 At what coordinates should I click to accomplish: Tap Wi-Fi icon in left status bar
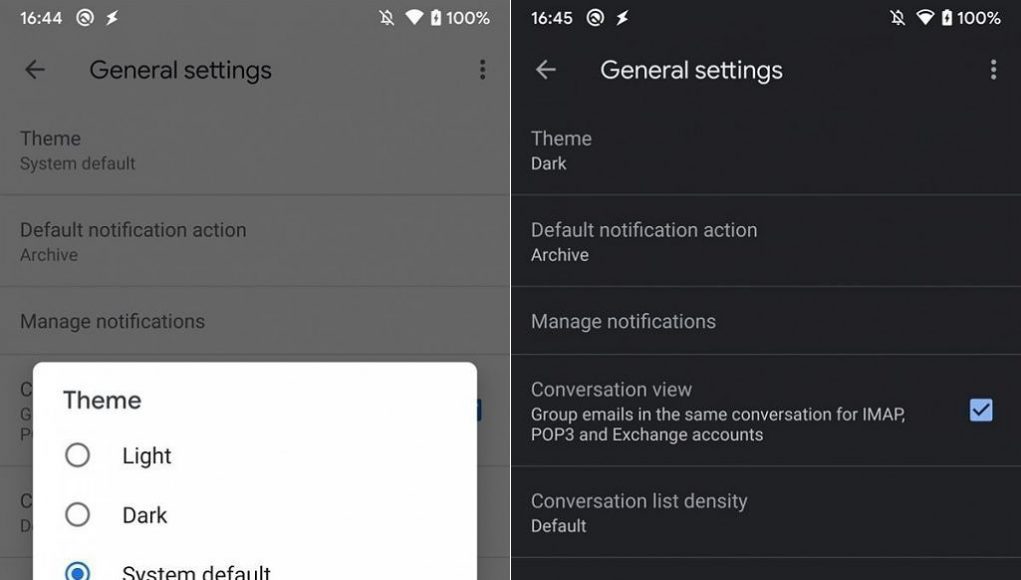coord(414,18)
